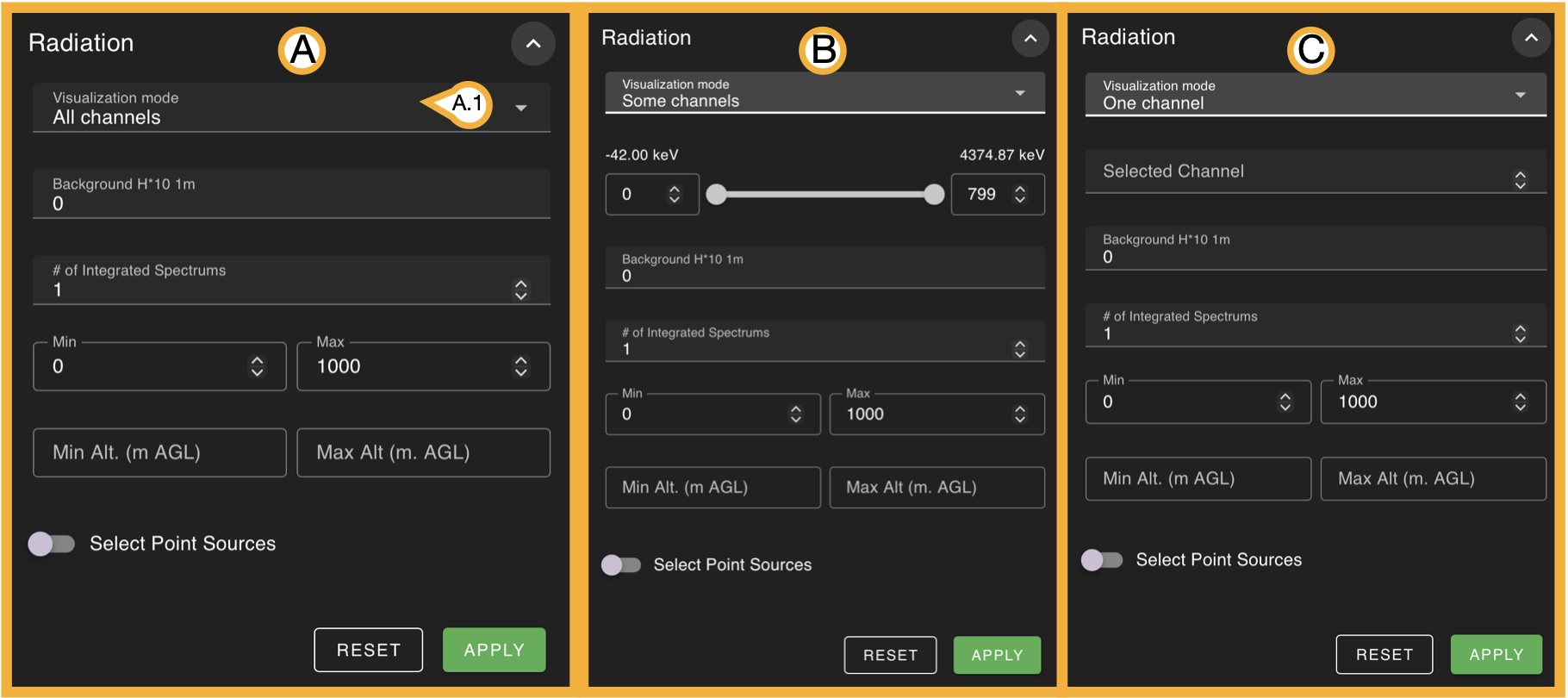The height and width of the screenshot is (698, 1568).
Task: Enable Select Point Sources in panel A
Action: point(52,544)
